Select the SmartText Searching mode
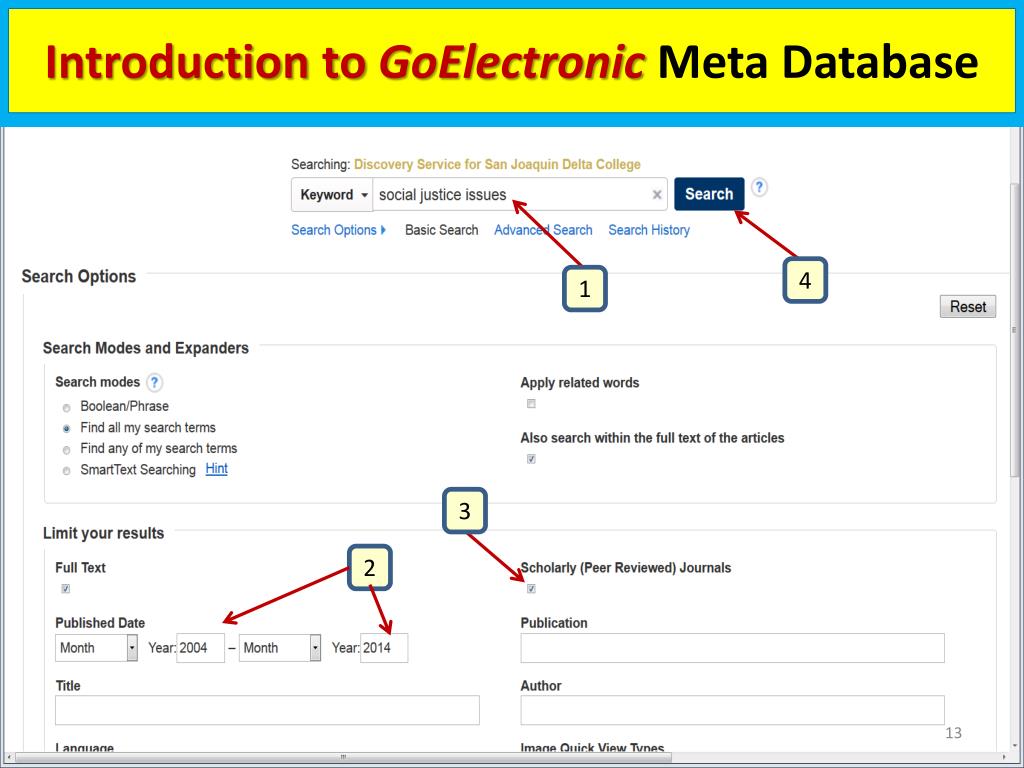Viewport: 1024px width, 768px height. click(x=66, y=471)
